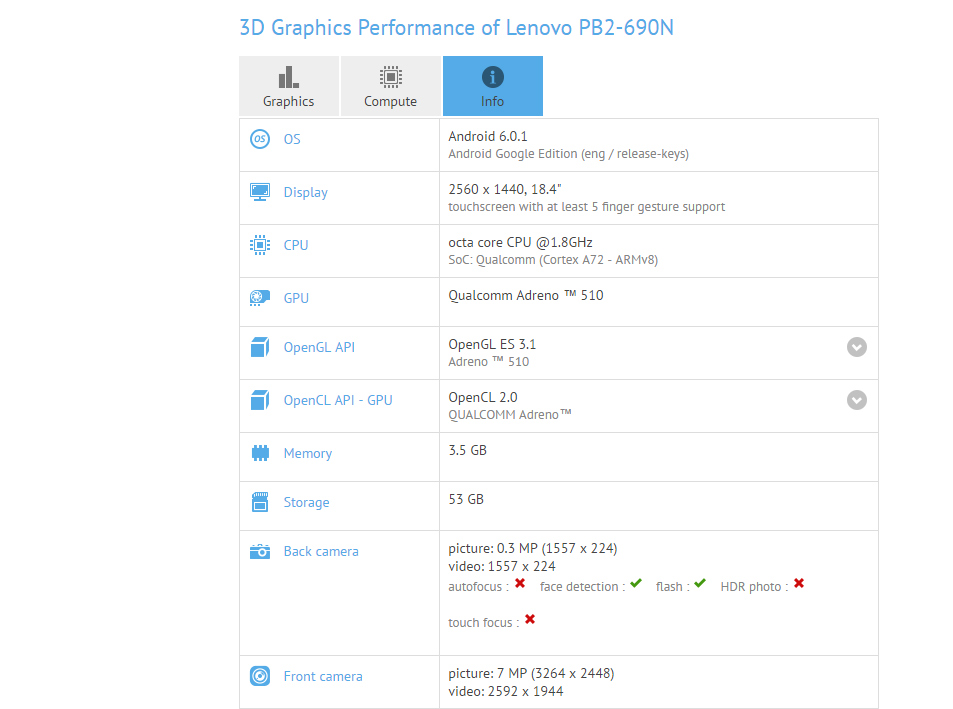Click the Compute chip icon
This screenshot has height=709, width=953.
click(x=391, y=77)
